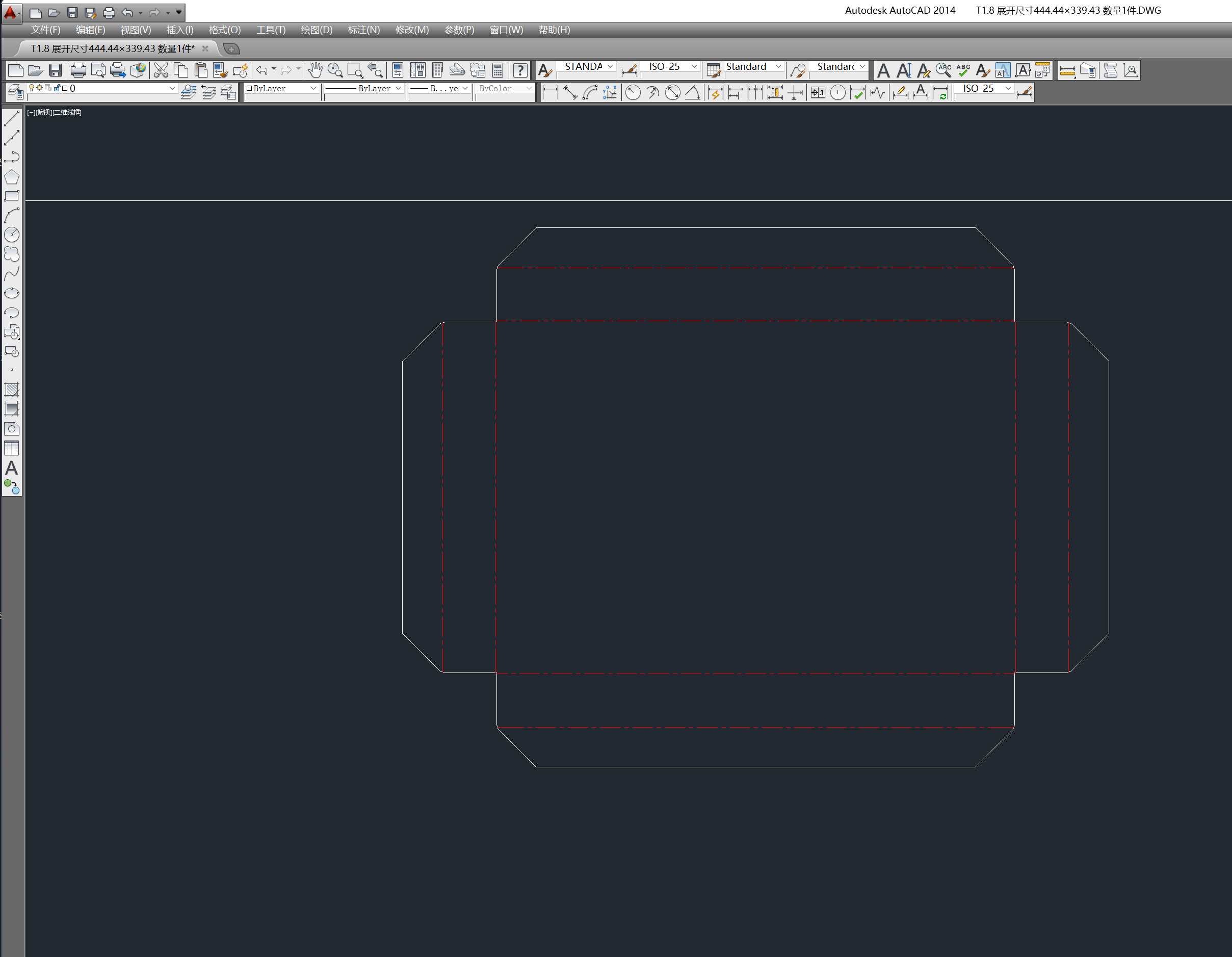Insert a Table from draw toolbar
1232x957 pixels.
11,448
